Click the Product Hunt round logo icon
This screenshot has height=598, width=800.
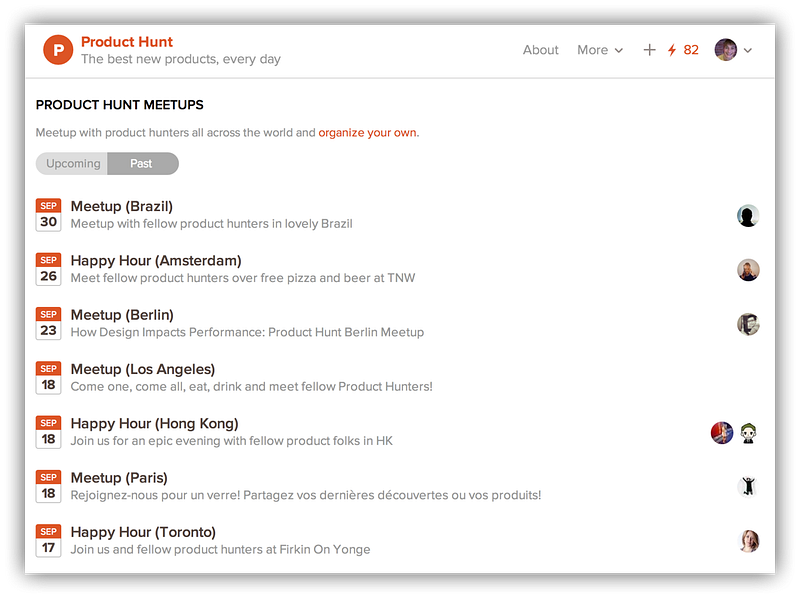(58, 50)
